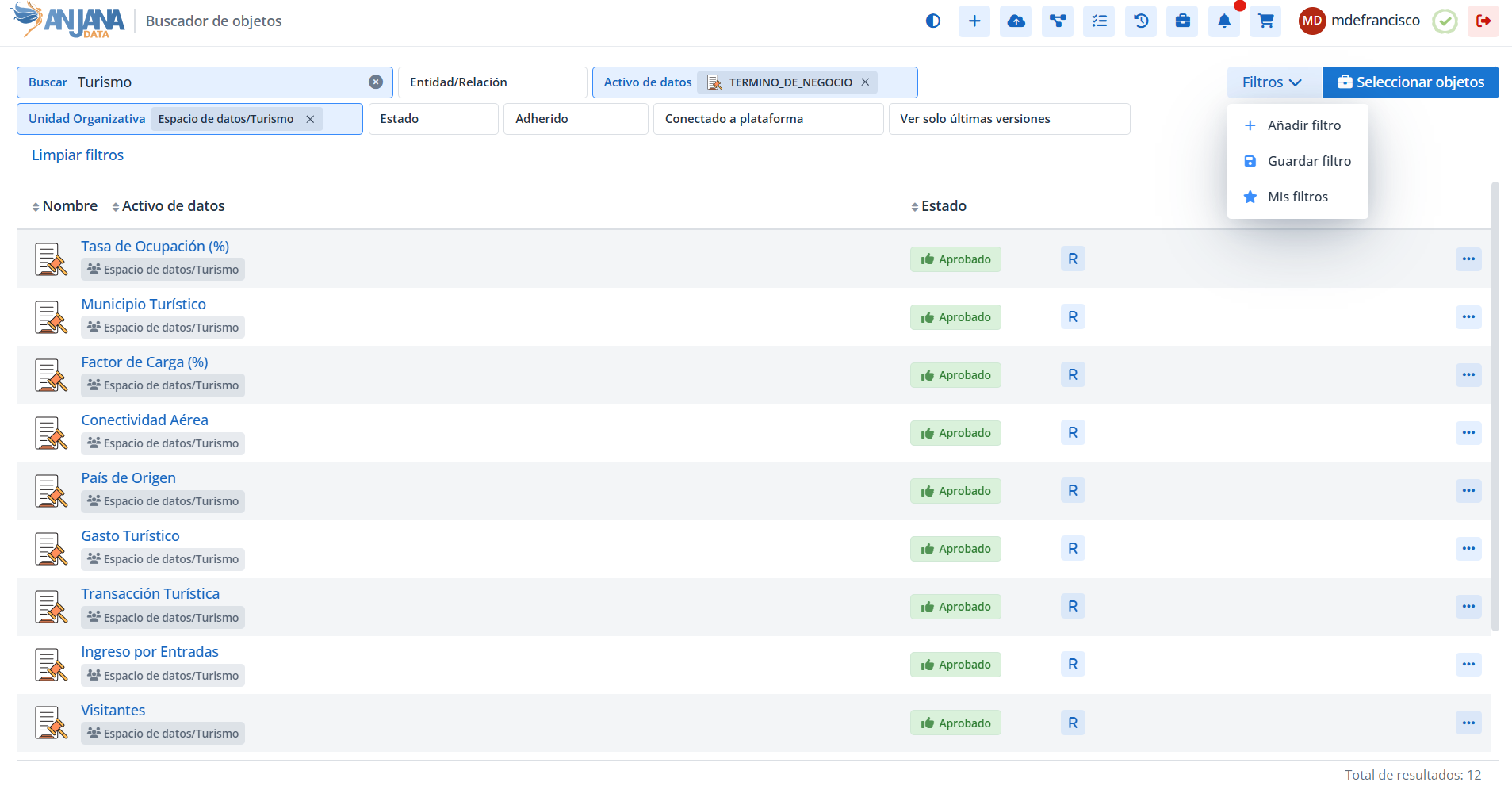Screen dimensions: 1512x809
Task: Open the shopping cart icon
Action: tap(1266, 21)
